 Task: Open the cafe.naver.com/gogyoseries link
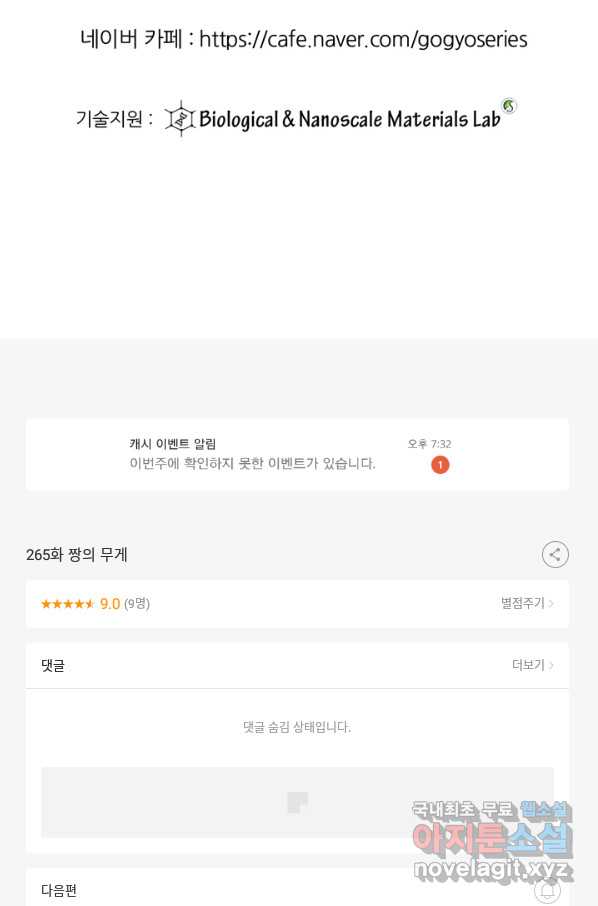pos(363,39)
